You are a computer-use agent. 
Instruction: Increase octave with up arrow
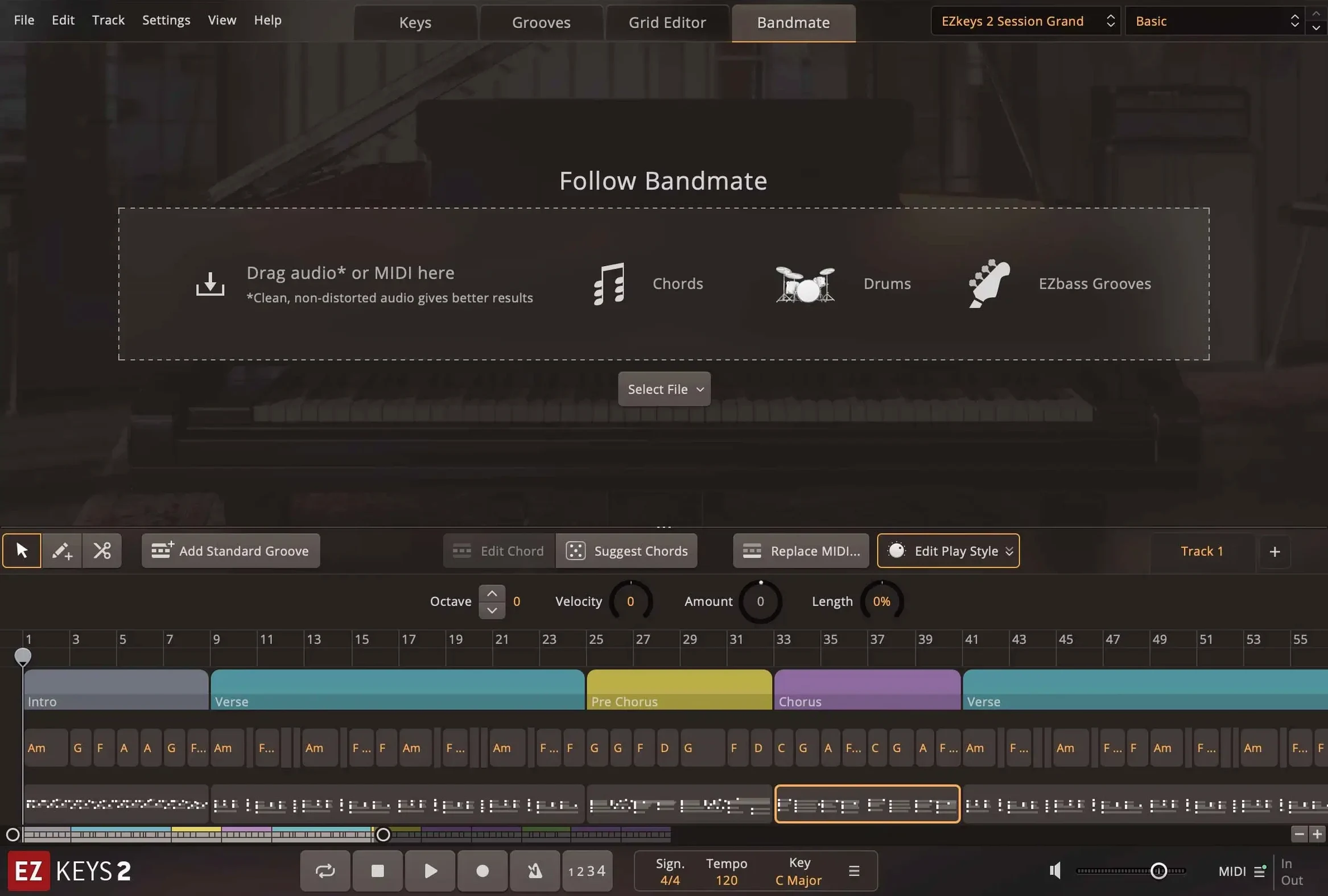click(492, 594)
